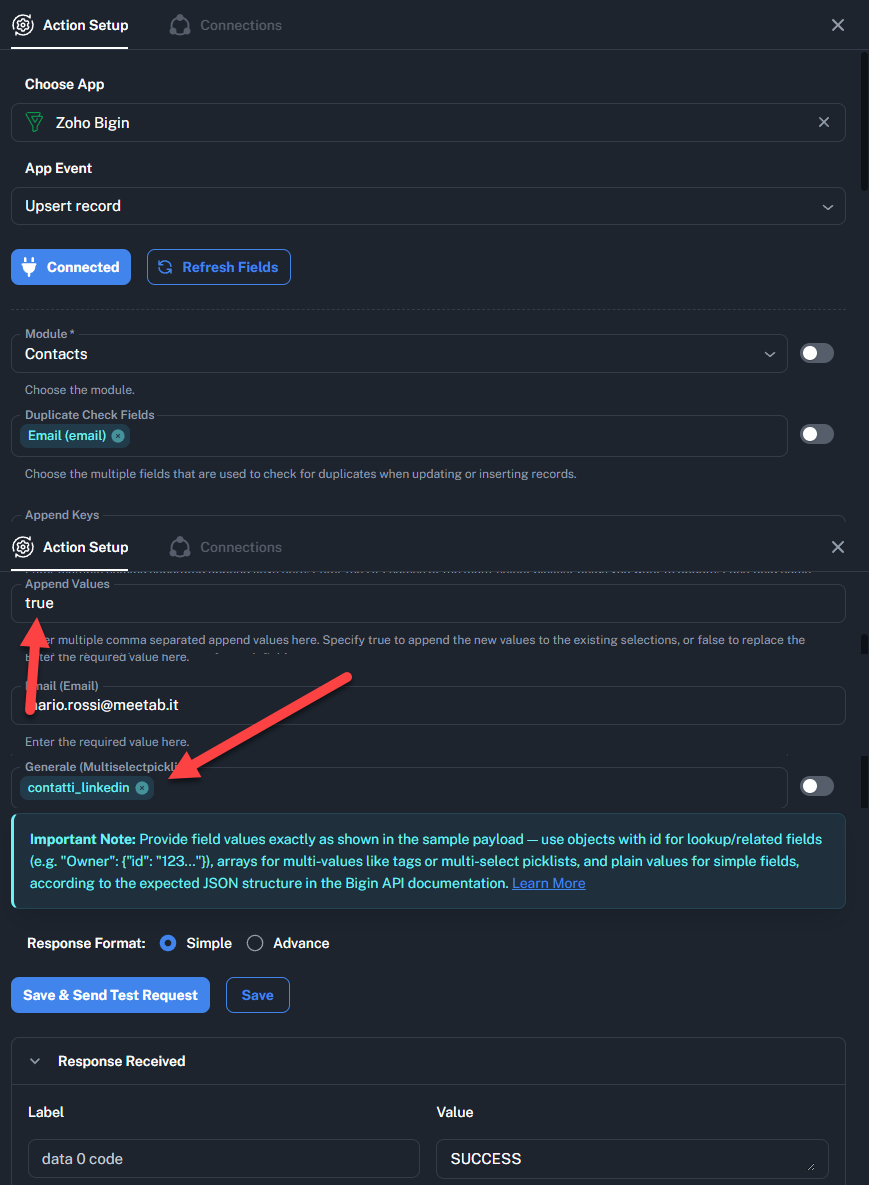Click the Zoho Bigin app logo icon
This screenshot has height=1185, width=869.
point(35,123)
